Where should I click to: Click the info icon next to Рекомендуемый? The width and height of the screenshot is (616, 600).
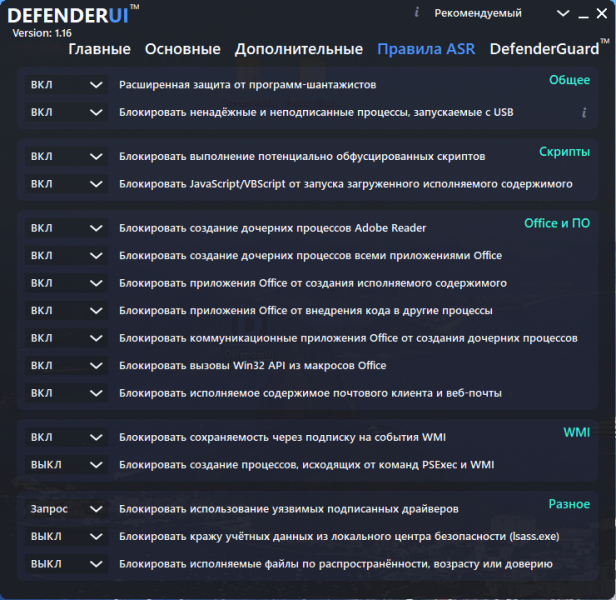417,13
